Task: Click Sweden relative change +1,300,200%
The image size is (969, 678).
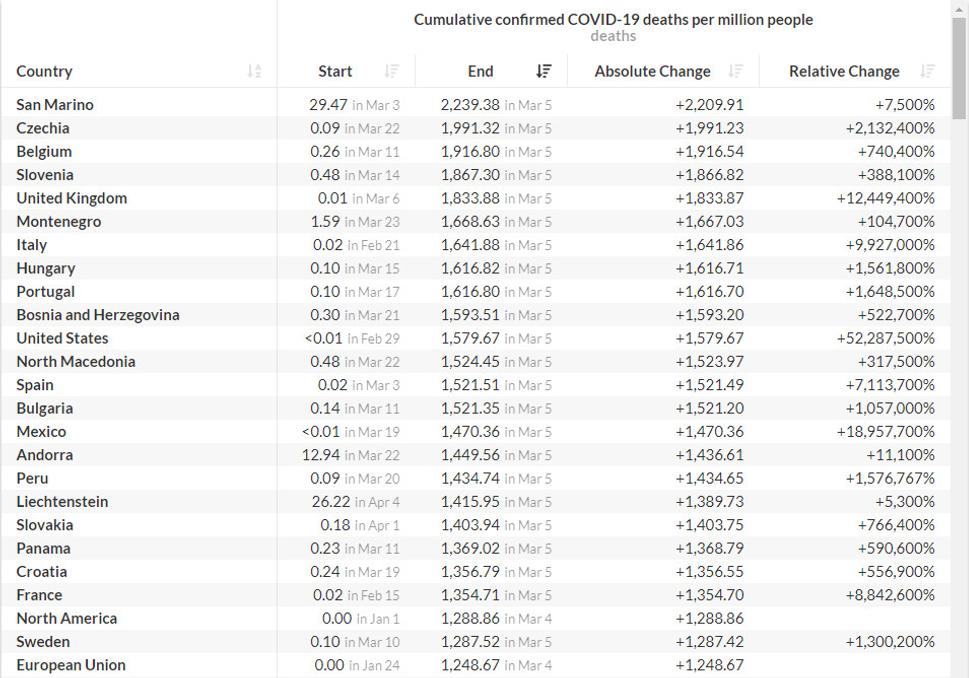Action: 890,642
